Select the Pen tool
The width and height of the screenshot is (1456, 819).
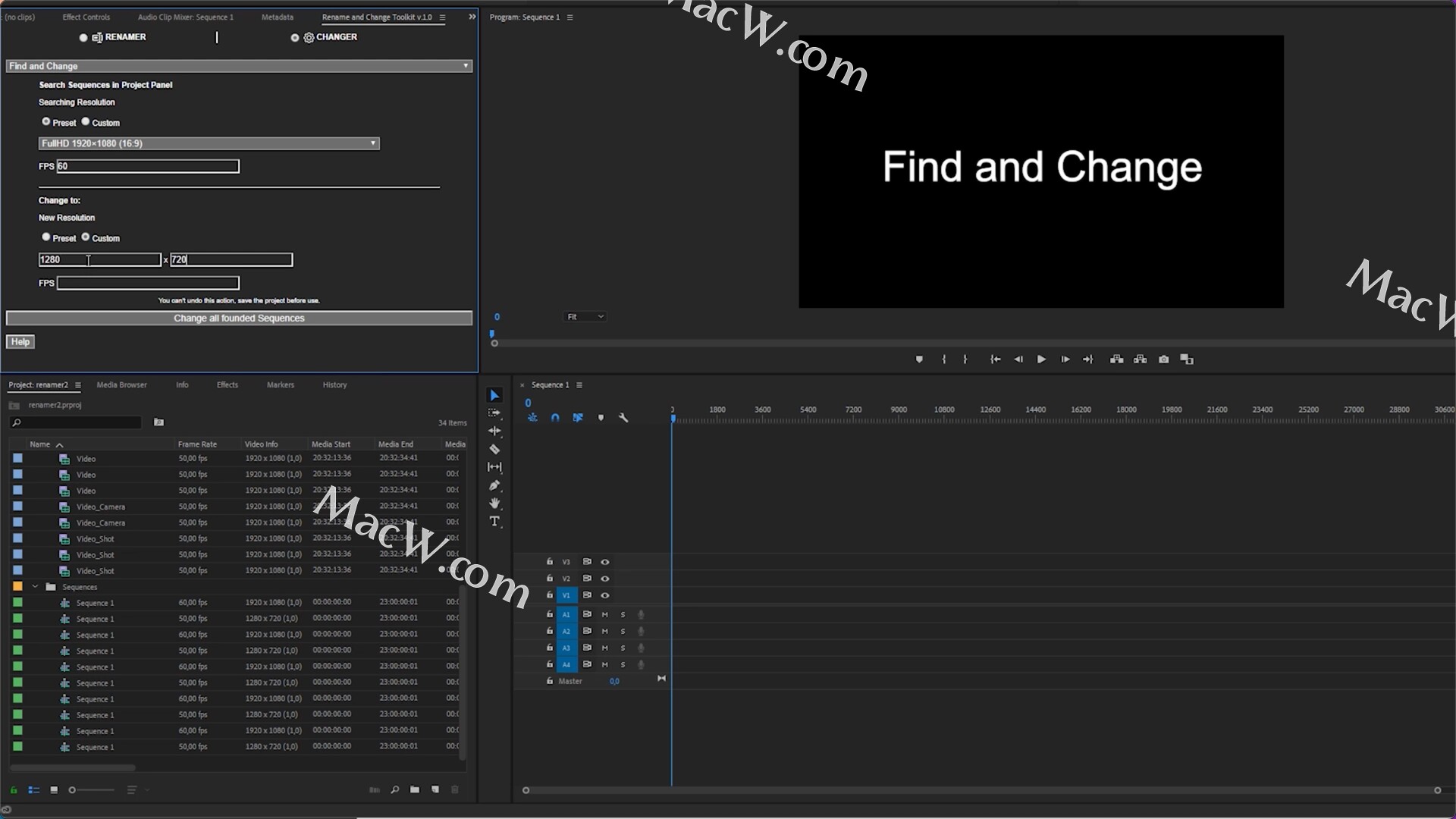pos(494,485)
